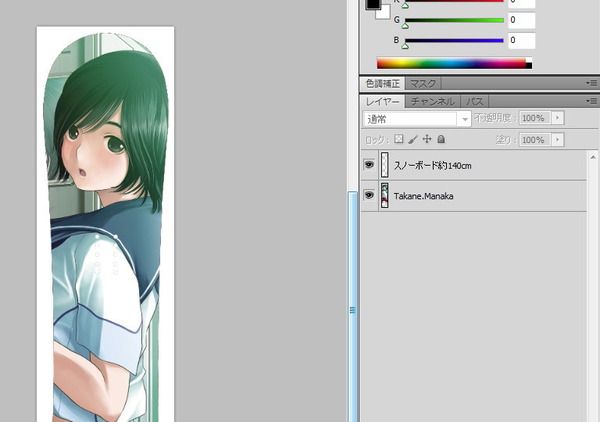Viewport: 600px width, 422px height.
Task: Click the layers panel scroll up arrow
Action: point(593,157)
